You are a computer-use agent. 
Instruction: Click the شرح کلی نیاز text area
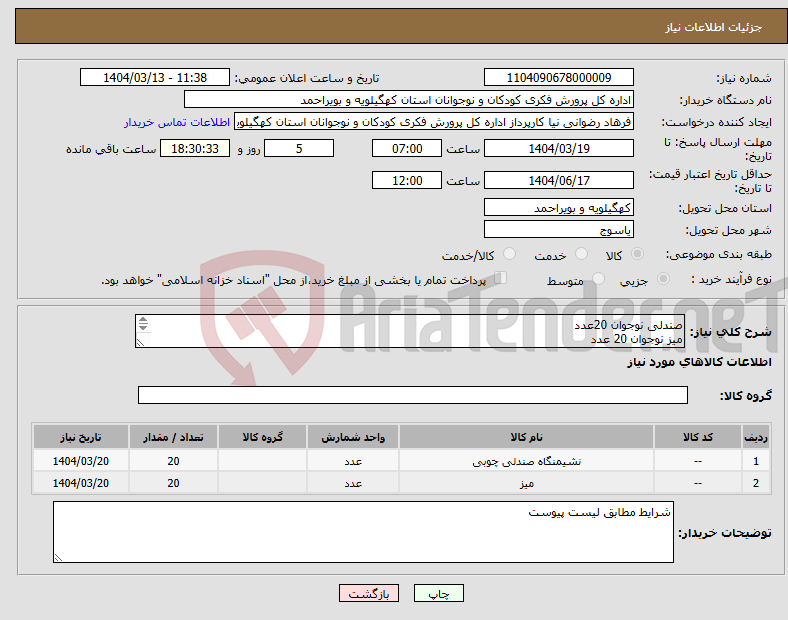coord(410,331)
